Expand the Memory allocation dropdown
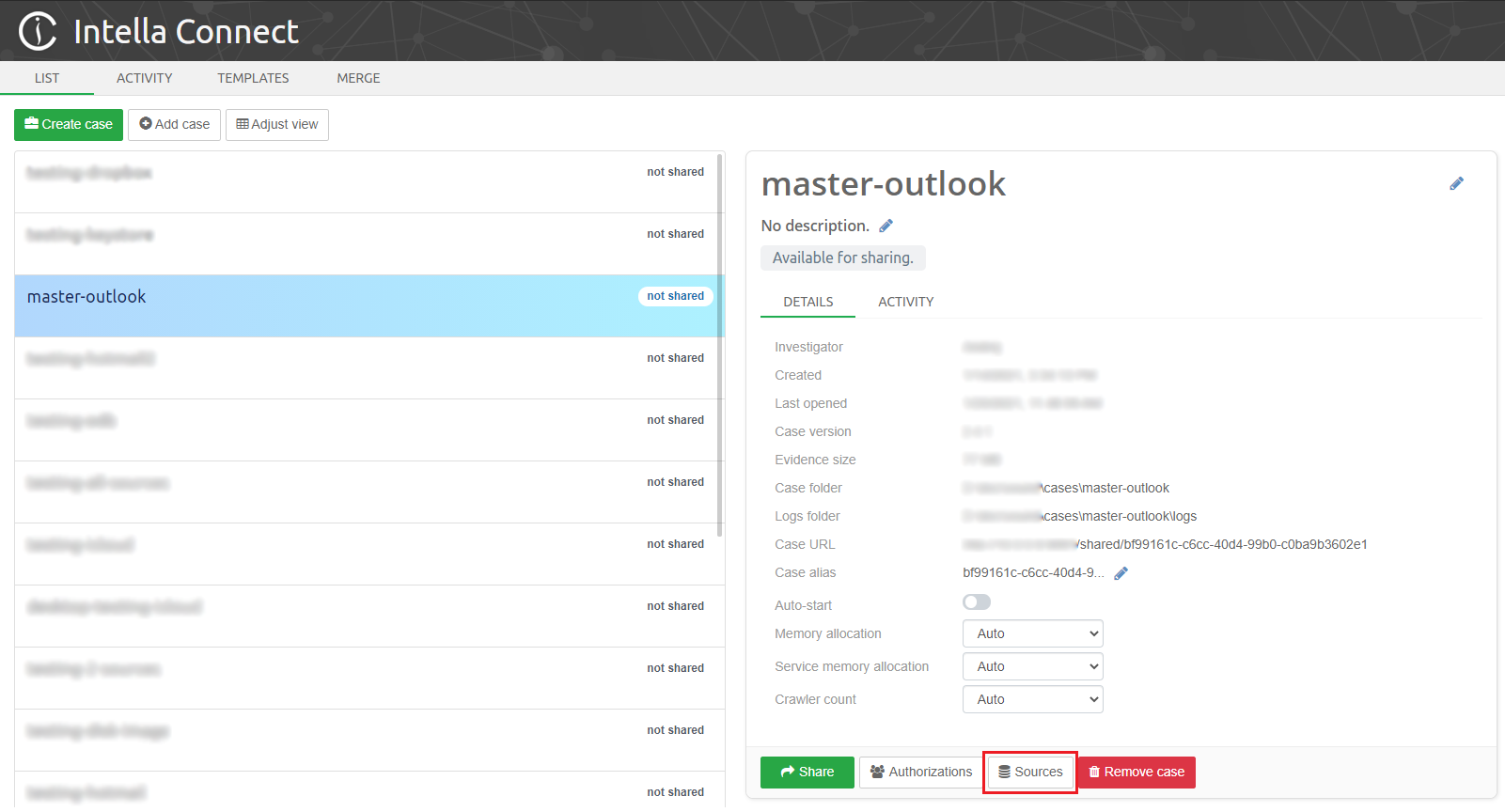 click(x=1032, y=633)
